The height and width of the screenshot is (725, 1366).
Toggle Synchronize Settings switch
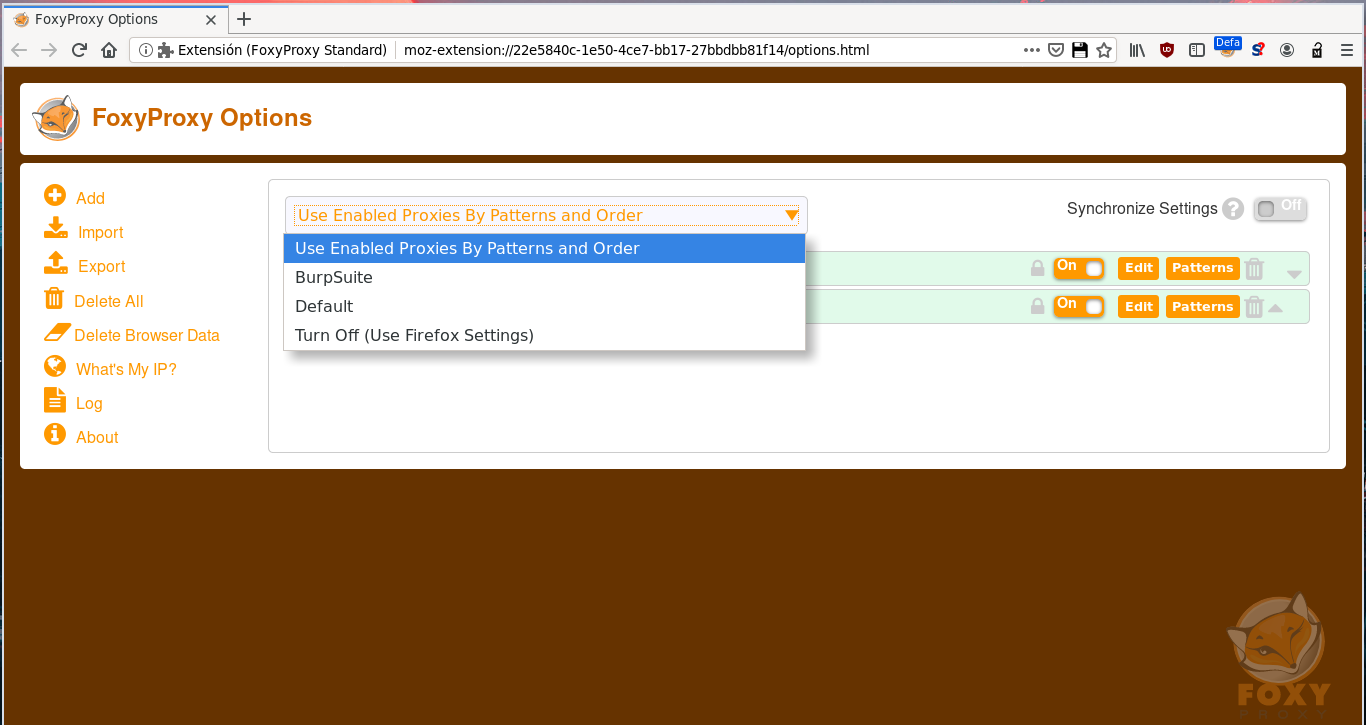(x=1280, y=208)
